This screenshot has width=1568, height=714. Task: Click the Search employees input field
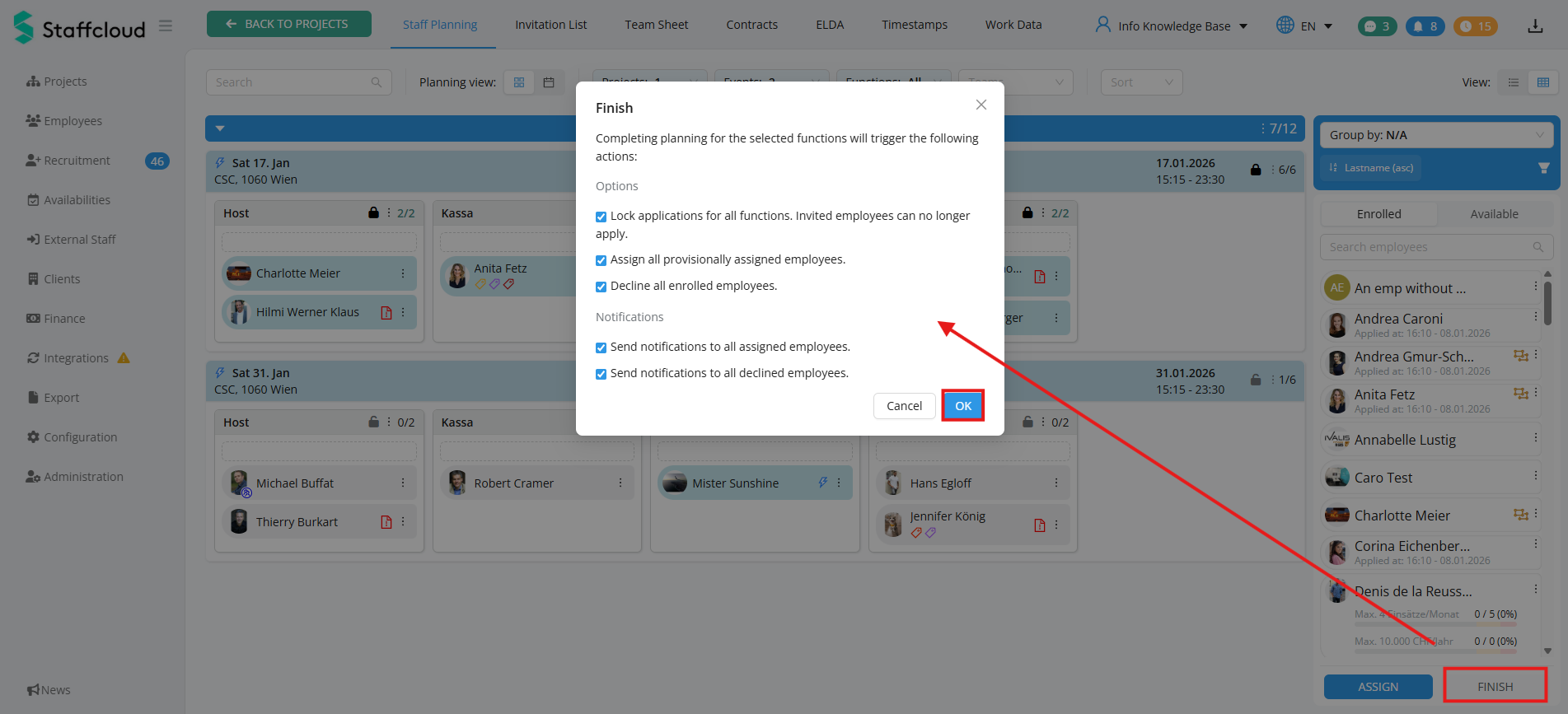coord(1436,247)
